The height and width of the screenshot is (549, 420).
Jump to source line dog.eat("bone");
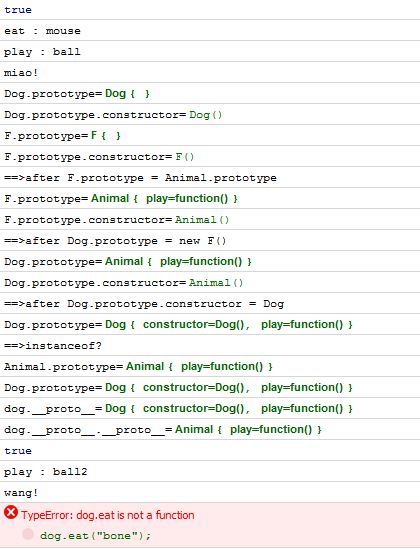95,536
